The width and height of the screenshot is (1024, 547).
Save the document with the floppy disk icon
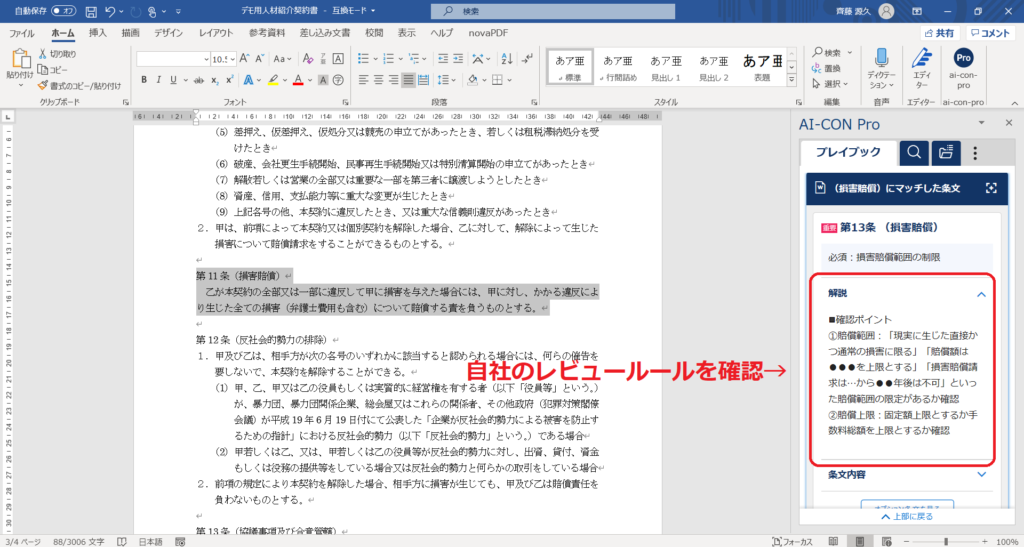coord(91,11)
